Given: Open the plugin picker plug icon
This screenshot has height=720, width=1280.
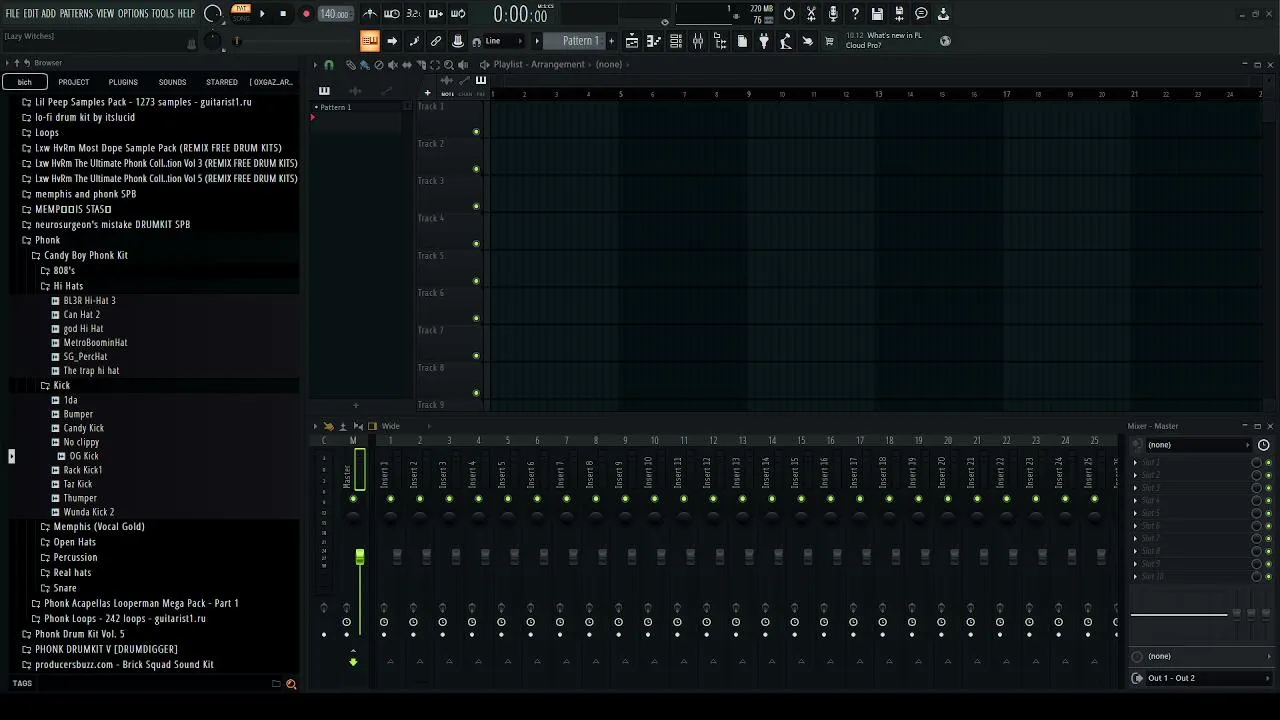Looking at the screenshot, I should (764, 41).
